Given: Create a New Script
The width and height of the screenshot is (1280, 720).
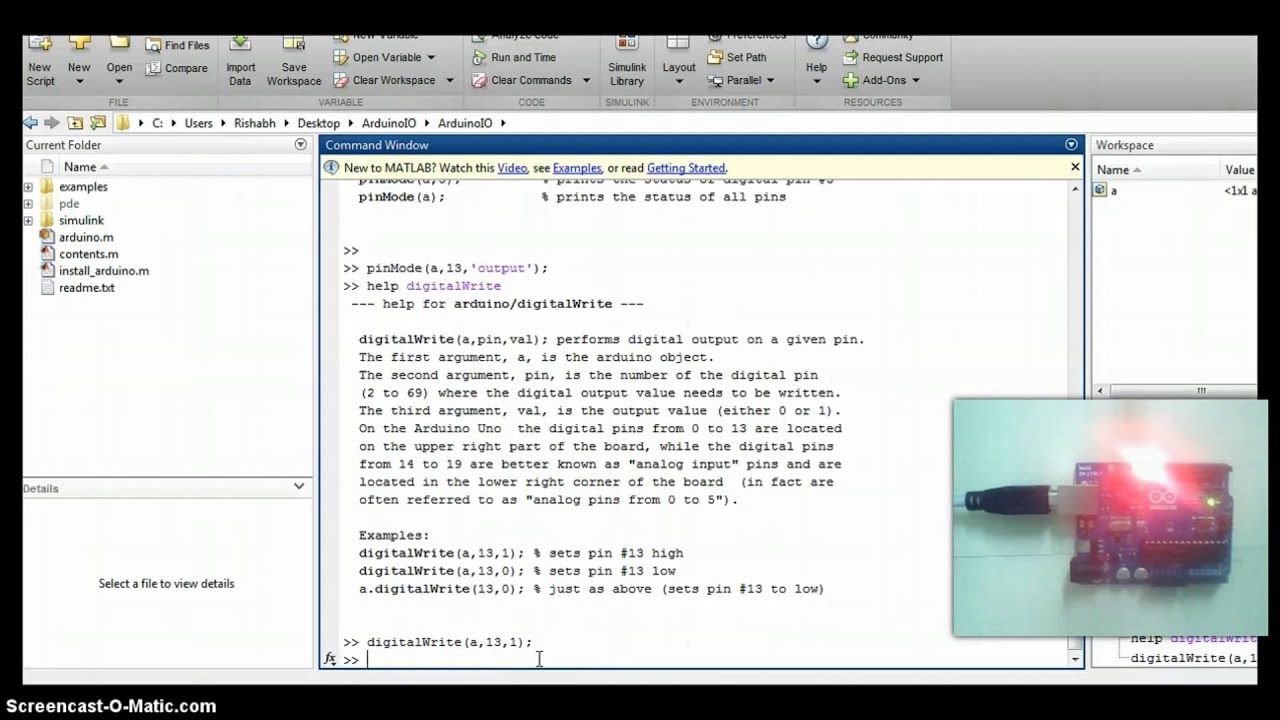Looking at the screenshot, I should click(40, 62).
